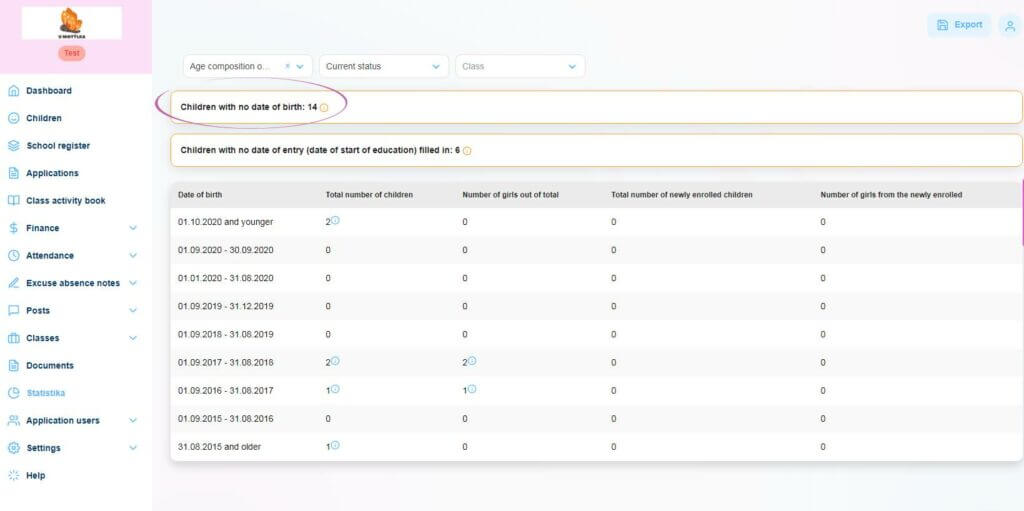
Task: Click the Classes briefcase icon
Action: click(13, 338)
